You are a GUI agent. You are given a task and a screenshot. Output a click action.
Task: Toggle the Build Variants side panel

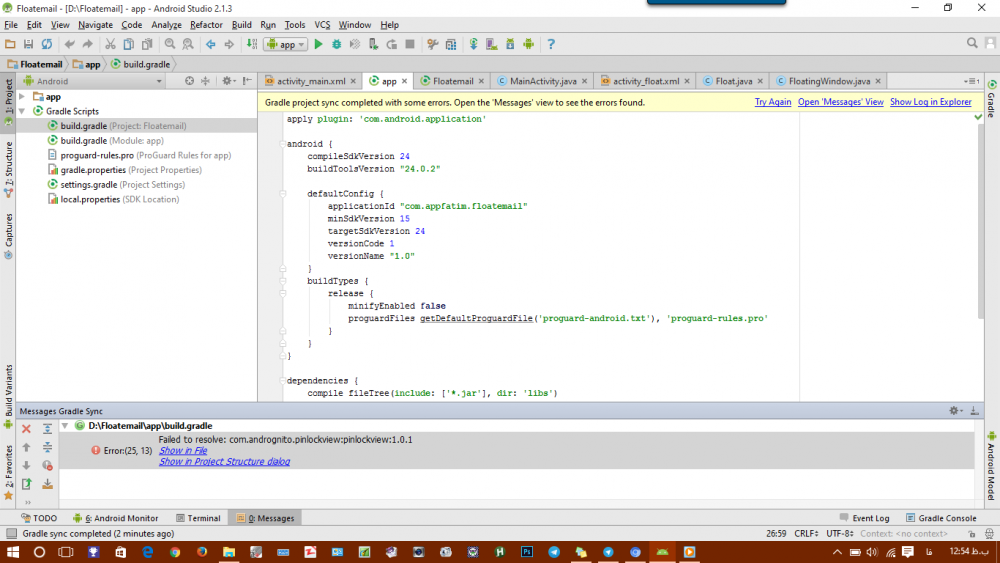(9, 390)
